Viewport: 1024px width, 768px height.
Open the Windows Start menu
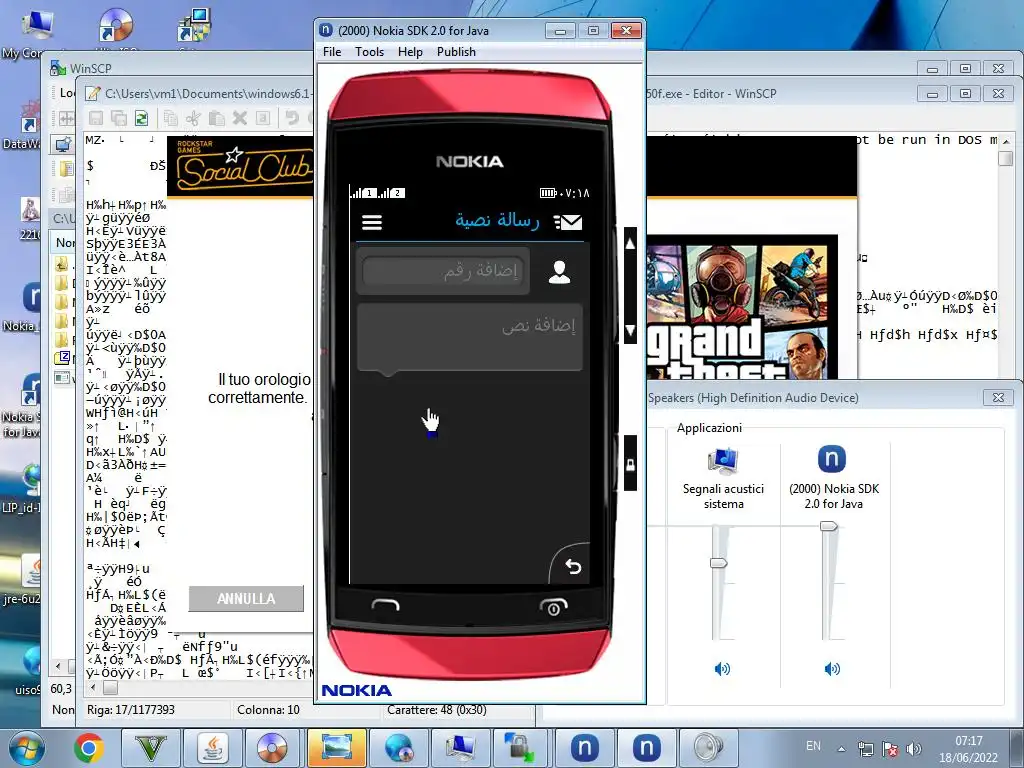point(27,748)
